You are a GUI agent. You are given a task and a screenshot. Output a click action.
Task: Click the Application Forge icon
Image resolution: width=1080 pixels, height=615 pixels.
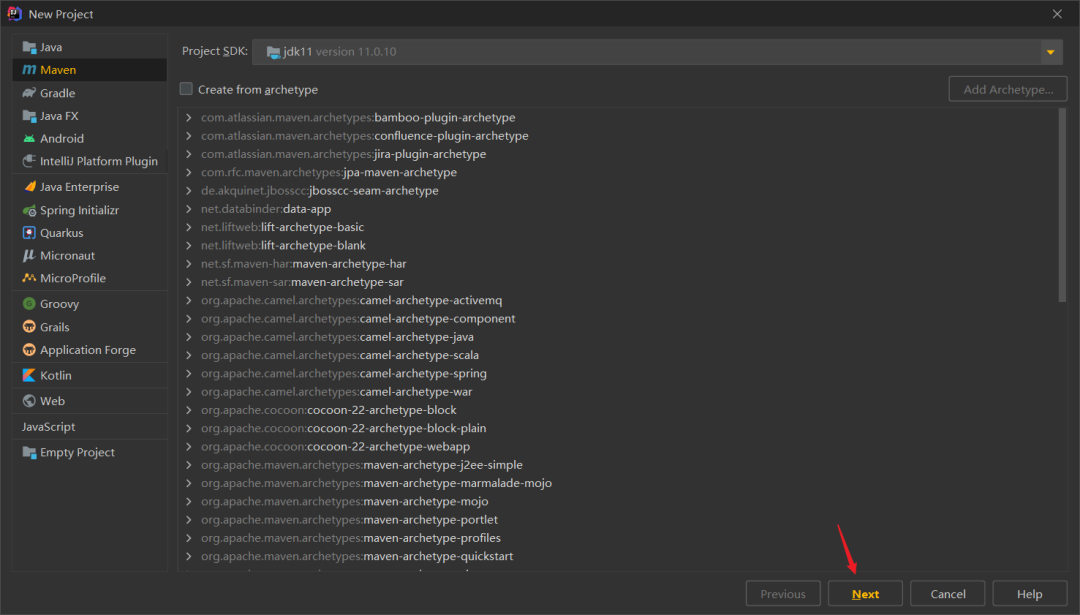[x=29, y=350]
